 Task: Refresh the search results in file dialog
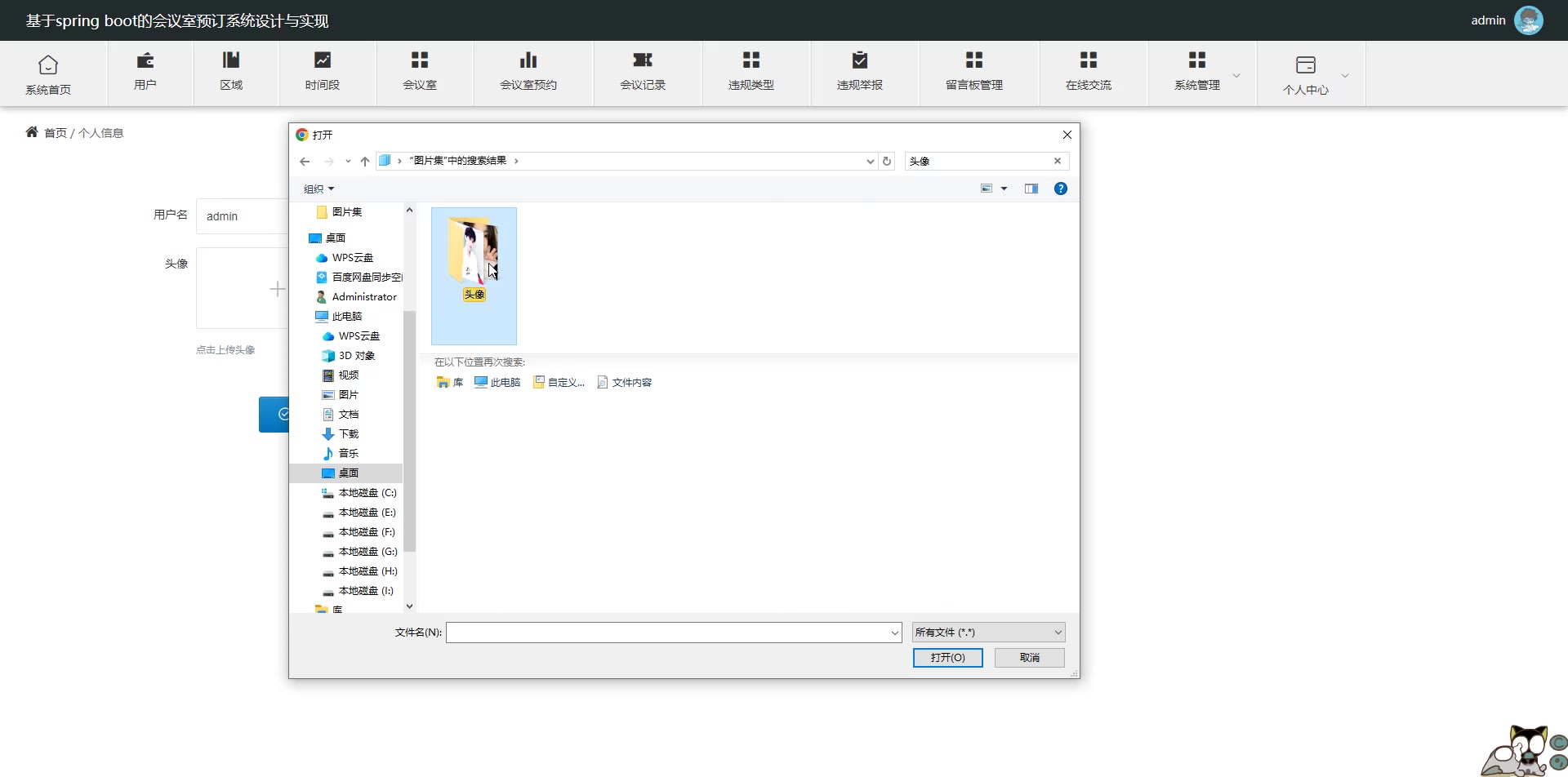[887, 162]
